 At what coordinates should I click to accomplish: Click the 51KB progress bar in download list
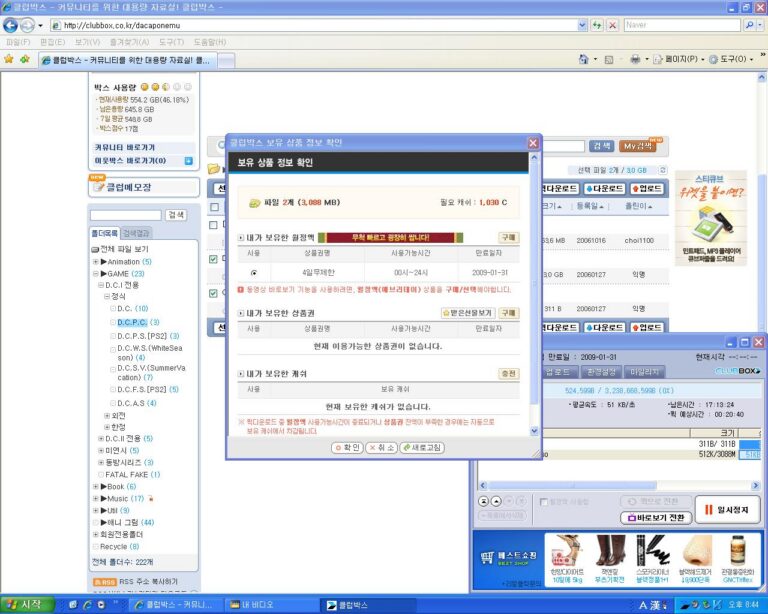[749, 455]
